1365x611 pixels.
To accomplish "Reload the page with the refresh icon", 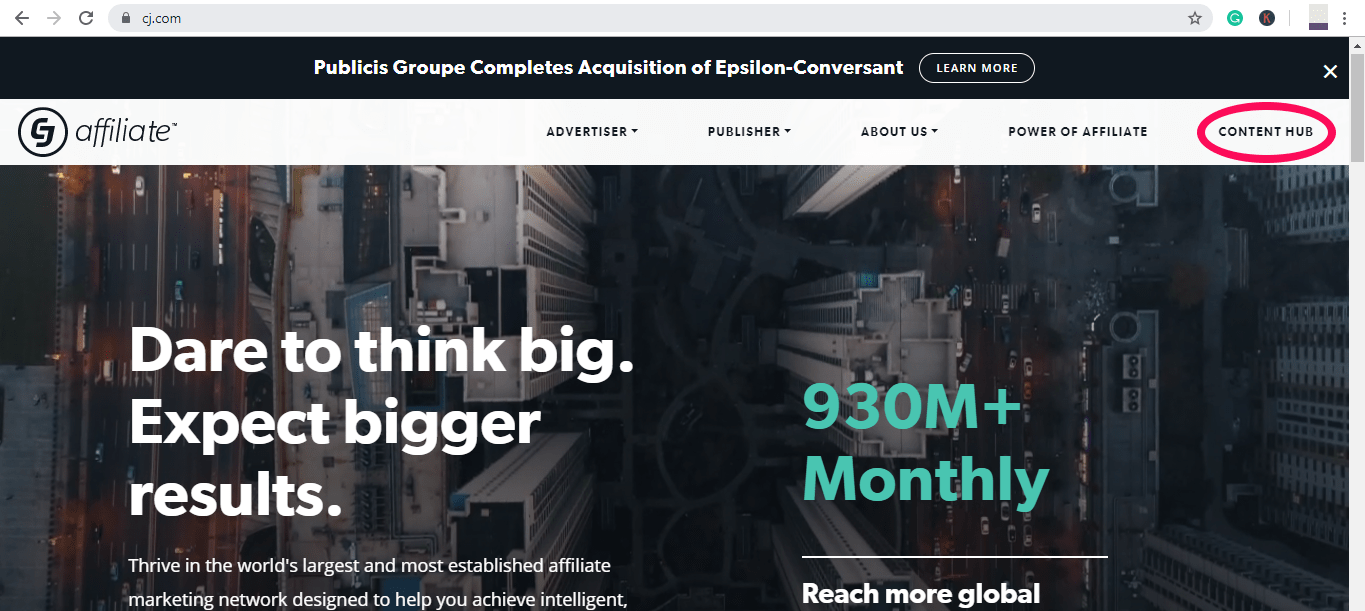I will point(86,18).
